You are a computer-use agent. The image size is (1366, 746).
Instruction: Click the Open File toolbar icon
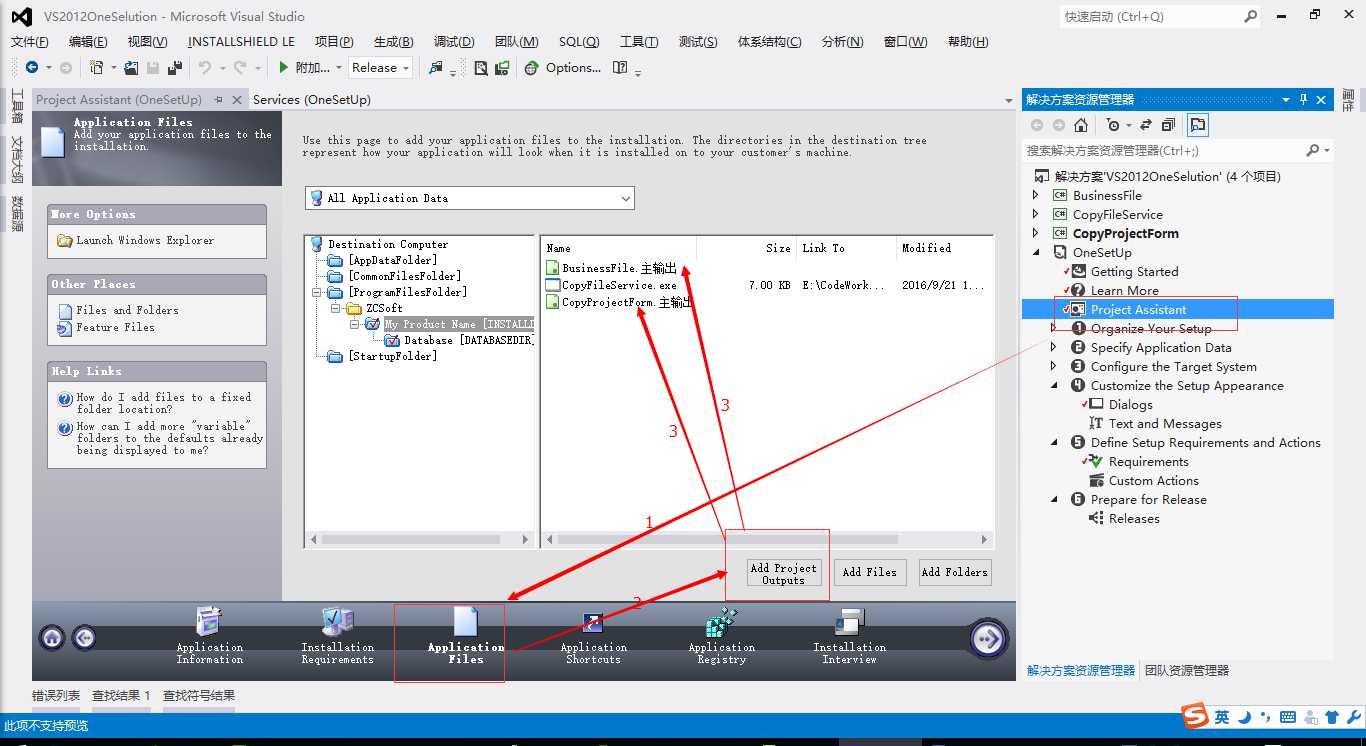point(131,68)
